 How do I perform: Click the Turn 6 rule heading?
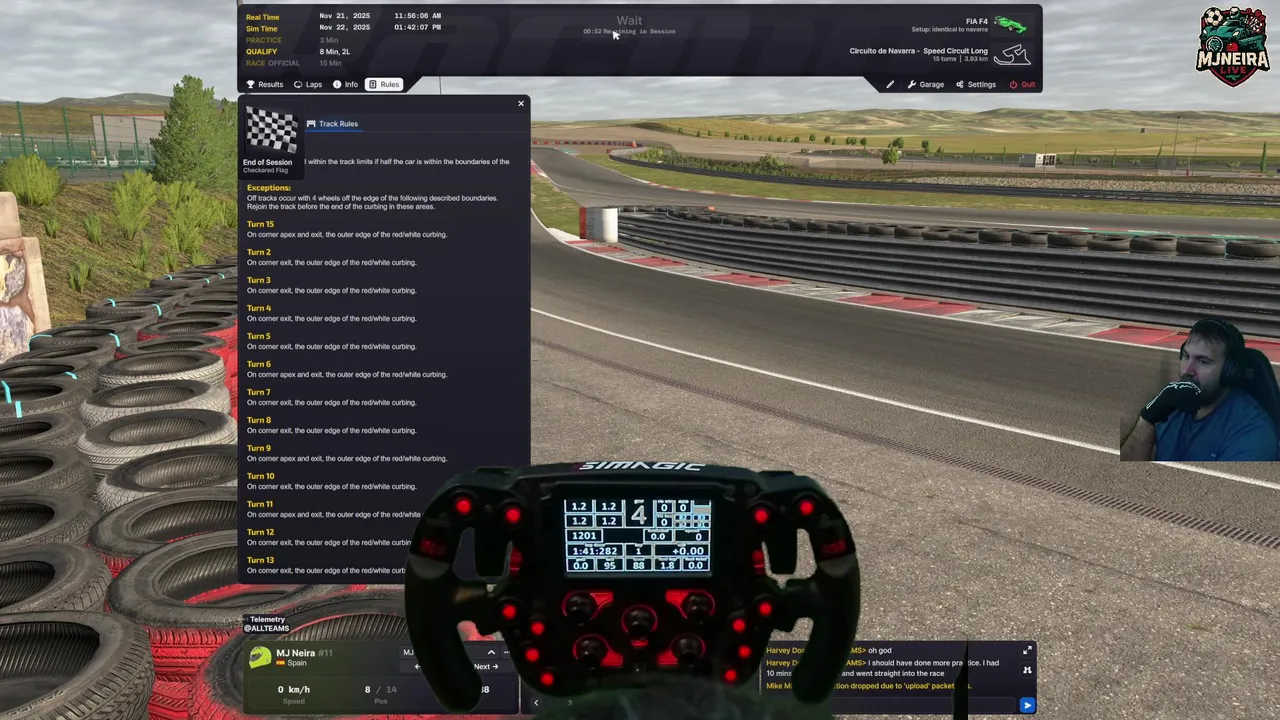click(259, 364)
